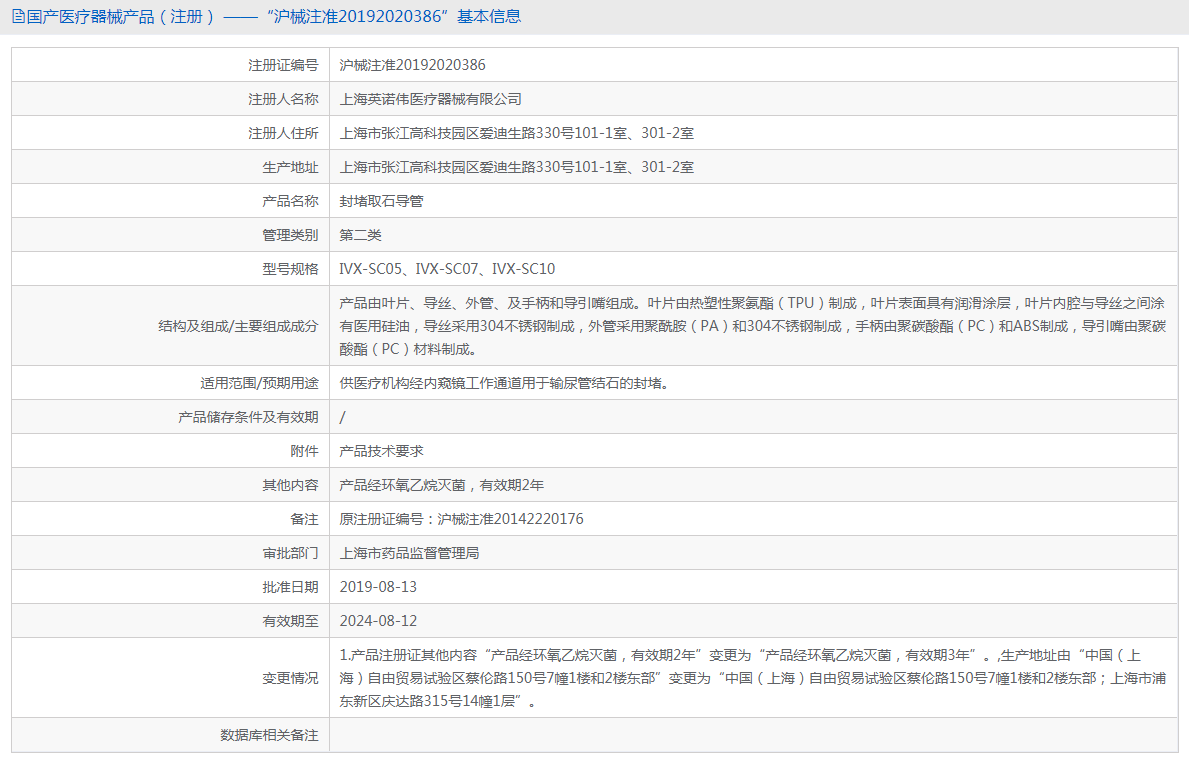1189x761 pixels.
Task: Click the 注册人住所 address value
Action: pos(516,133)
